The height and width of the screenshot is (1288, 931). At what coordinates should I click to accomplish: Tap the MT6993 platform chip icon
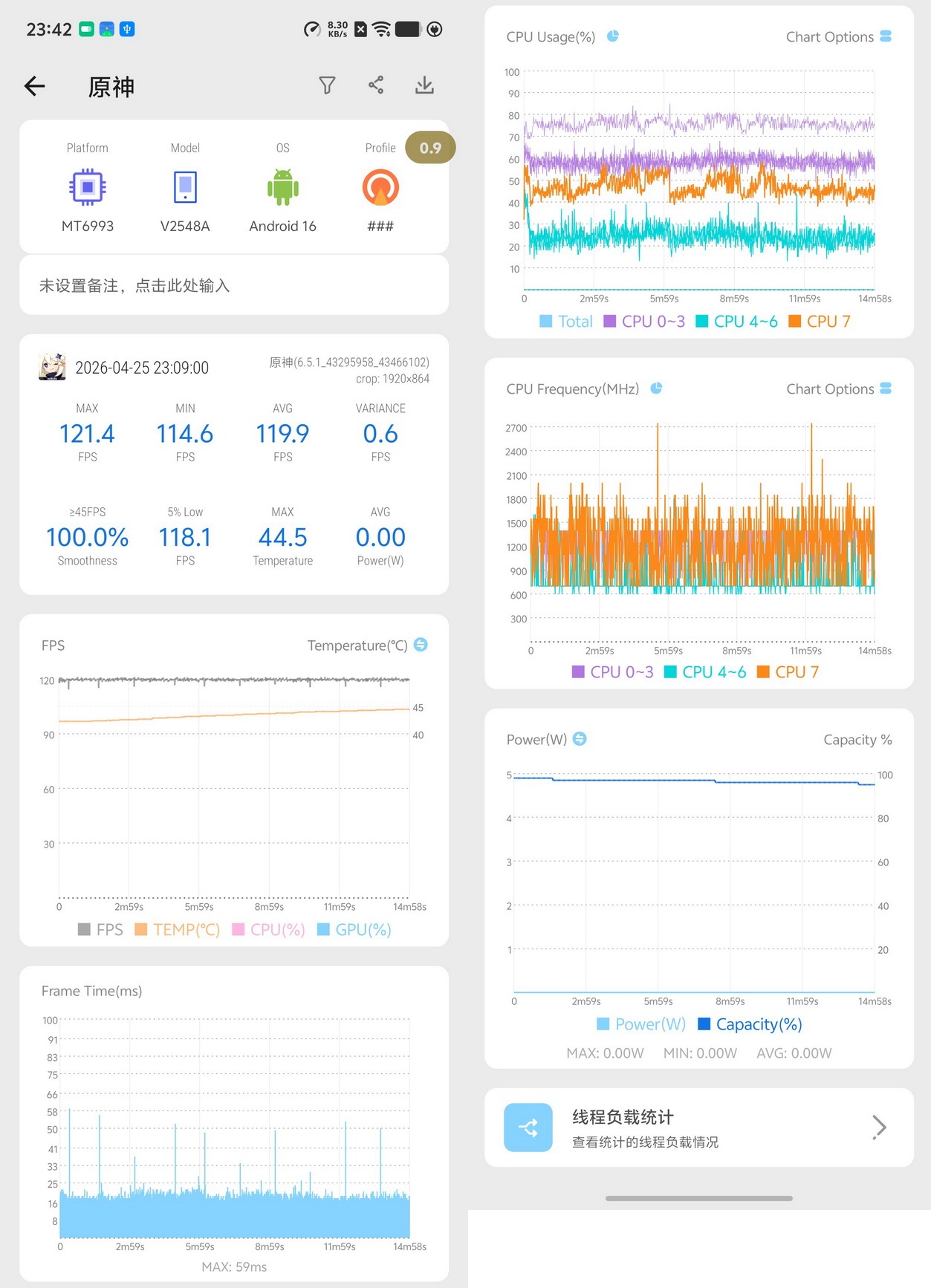pyautogui.click(x=88, y=187)
